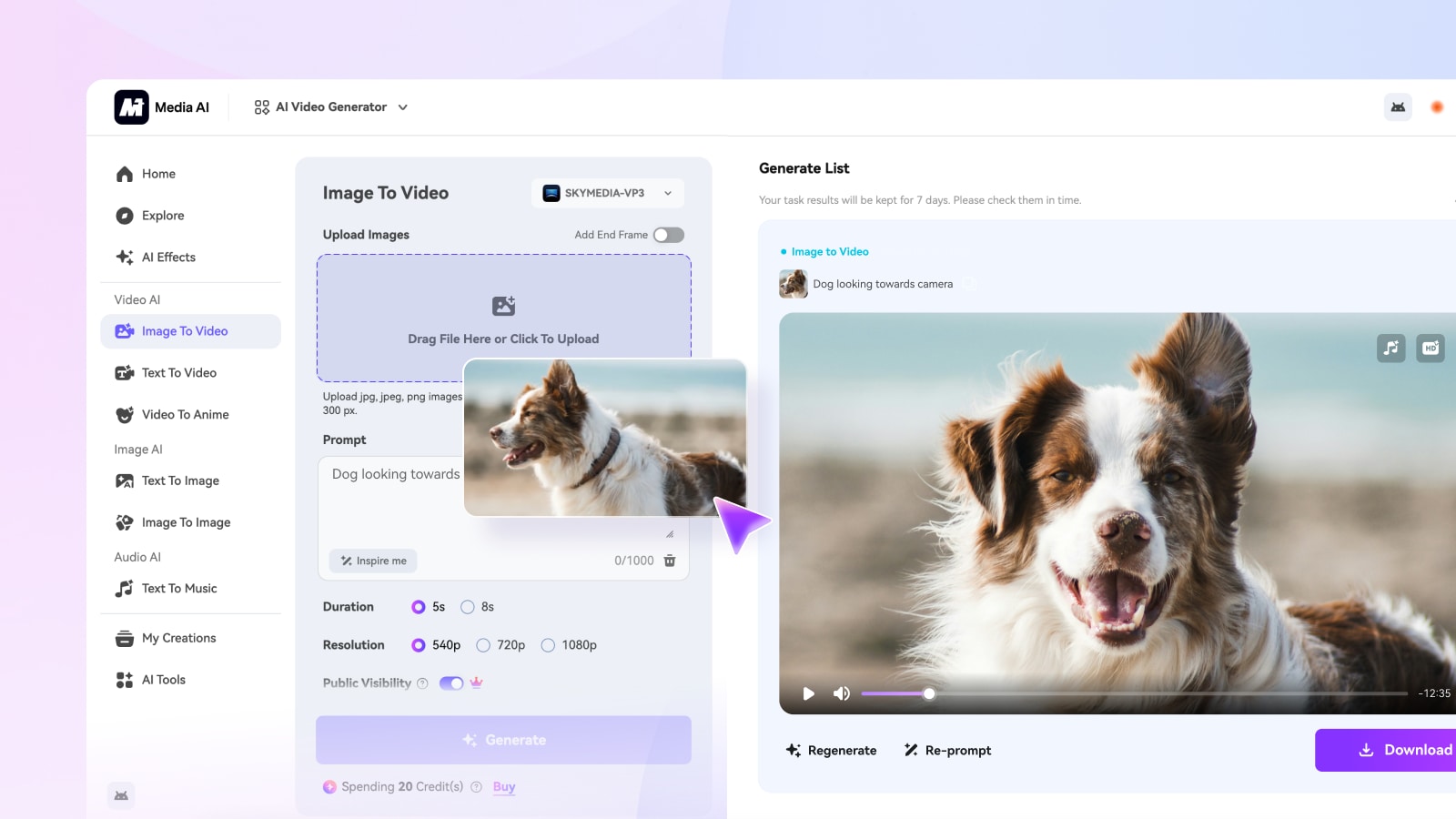Click the Buy credits link
The height and width of the screenshot is (819, 1456).
[x=504, y=787]
